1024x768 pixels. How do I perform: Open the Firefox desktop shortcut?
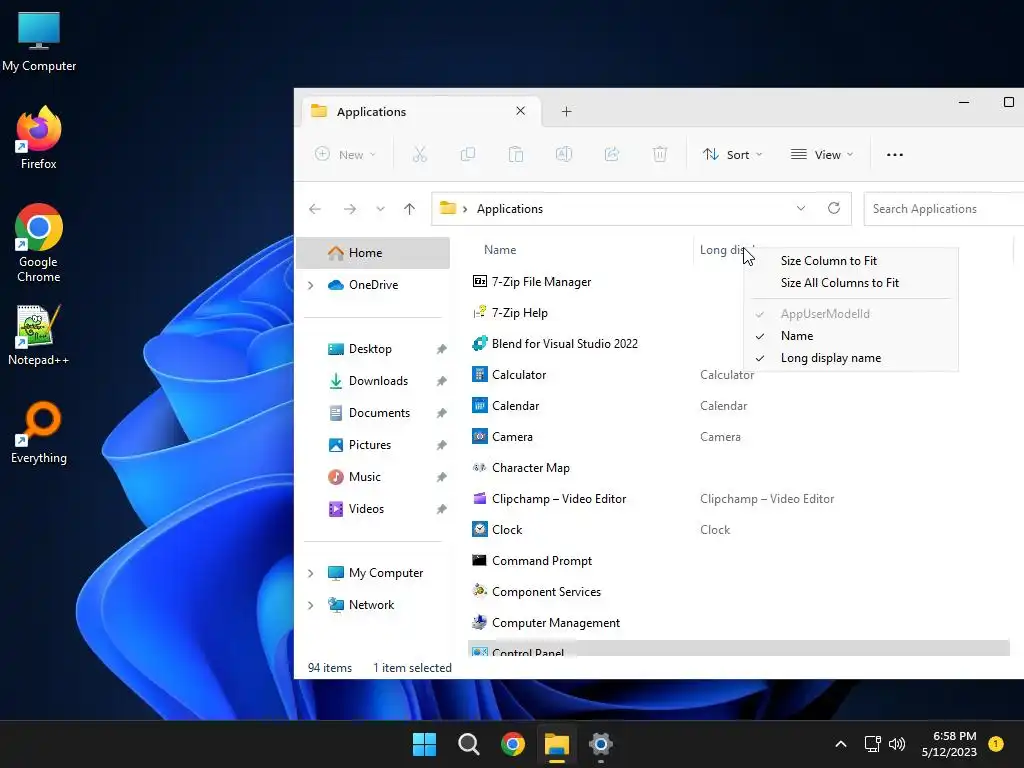click(x=39, y=138)
